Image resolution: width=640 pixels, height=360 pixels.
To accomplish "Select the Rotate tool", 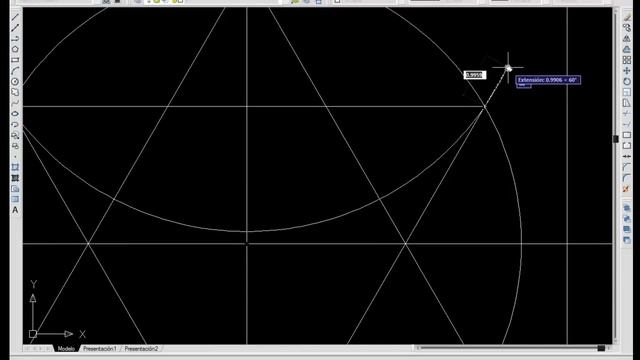I will pos(627,82).
